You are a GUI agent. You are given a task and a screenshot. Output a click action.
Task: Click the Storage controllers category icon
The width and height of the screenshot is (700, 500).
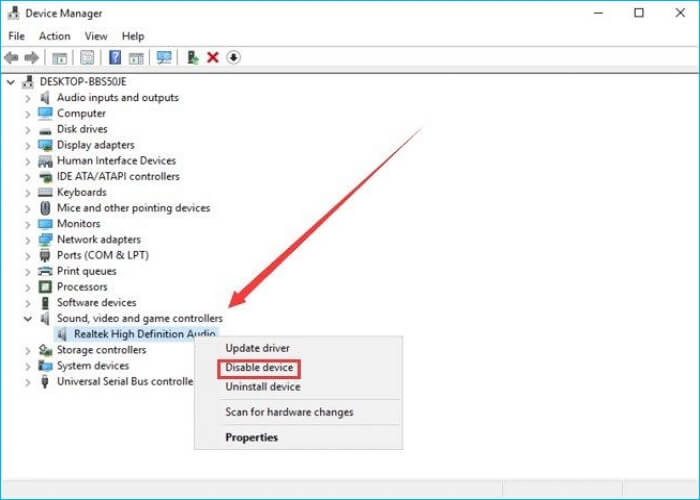point(45,350)
